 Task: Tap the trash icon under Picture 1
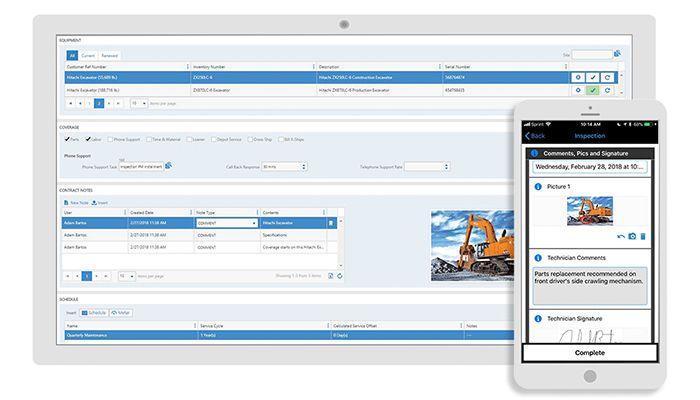tap(643, 236)
